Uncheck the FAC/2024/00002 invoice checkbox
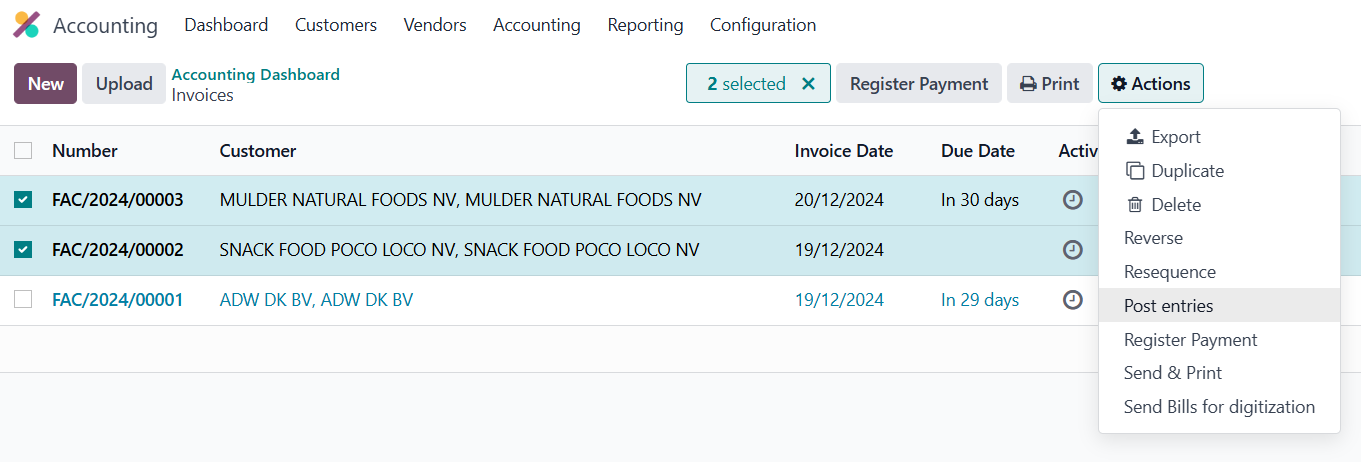The width and height of the screenshot is (1361, 462). click(23, 250)
